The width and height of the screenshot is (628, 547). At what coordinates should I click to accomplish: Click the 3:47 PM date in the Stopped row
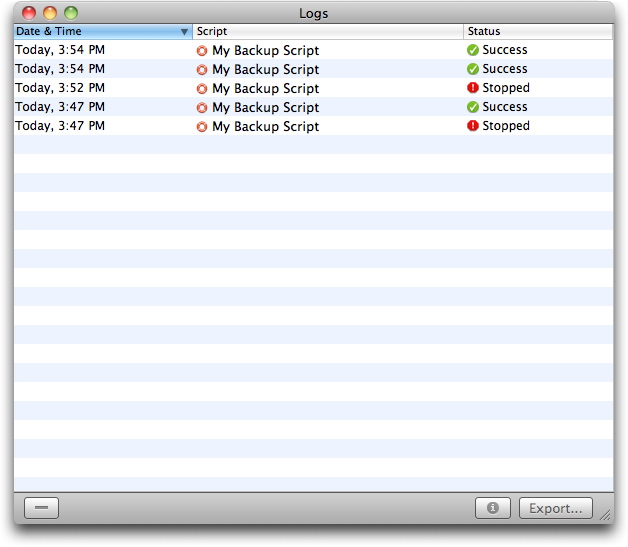[x=60, y=126]
